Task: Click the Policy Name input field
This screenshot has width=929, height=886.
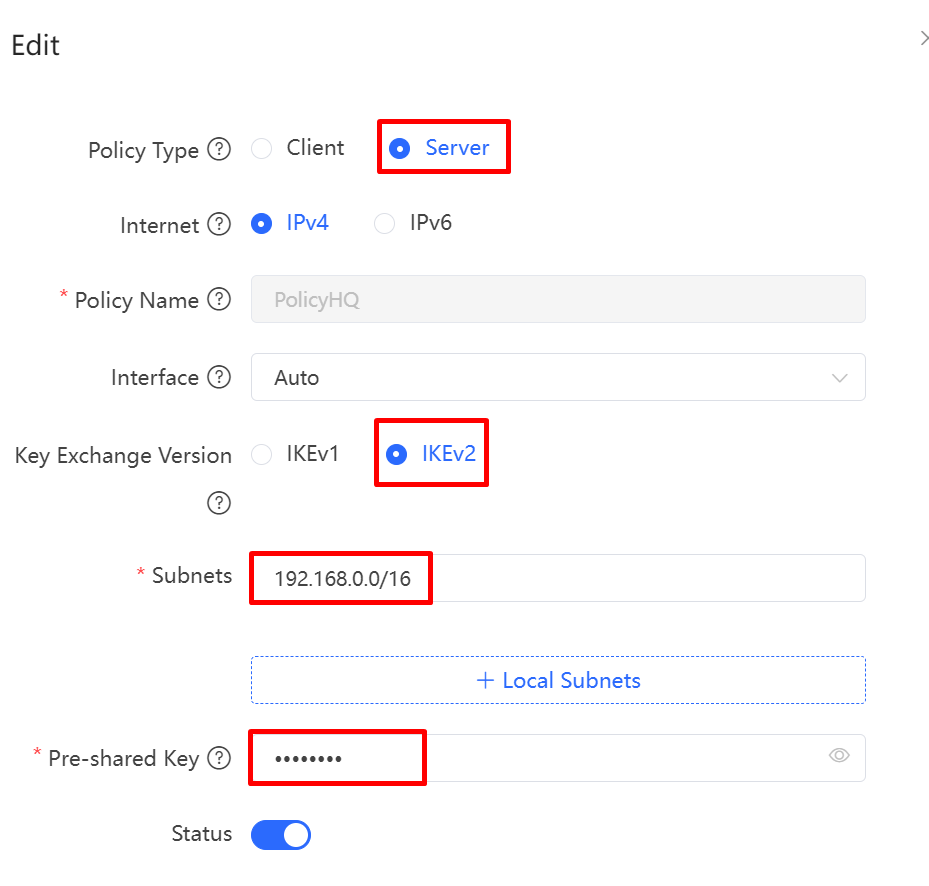Action: (558, 299)
